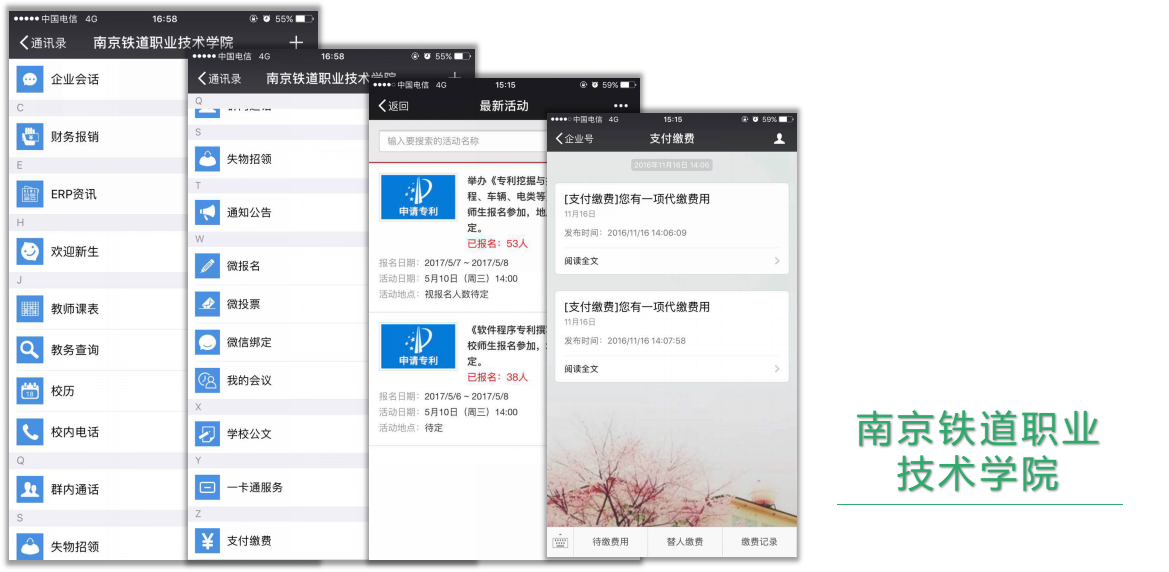Select 已报名：53人 text
This screenshot has height=572, width=1169.
click(497, 244)
